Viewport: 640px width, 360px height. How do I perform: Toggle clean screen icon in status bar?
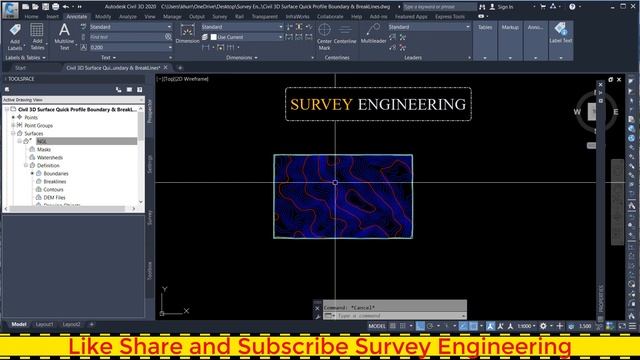click(622, 326)
